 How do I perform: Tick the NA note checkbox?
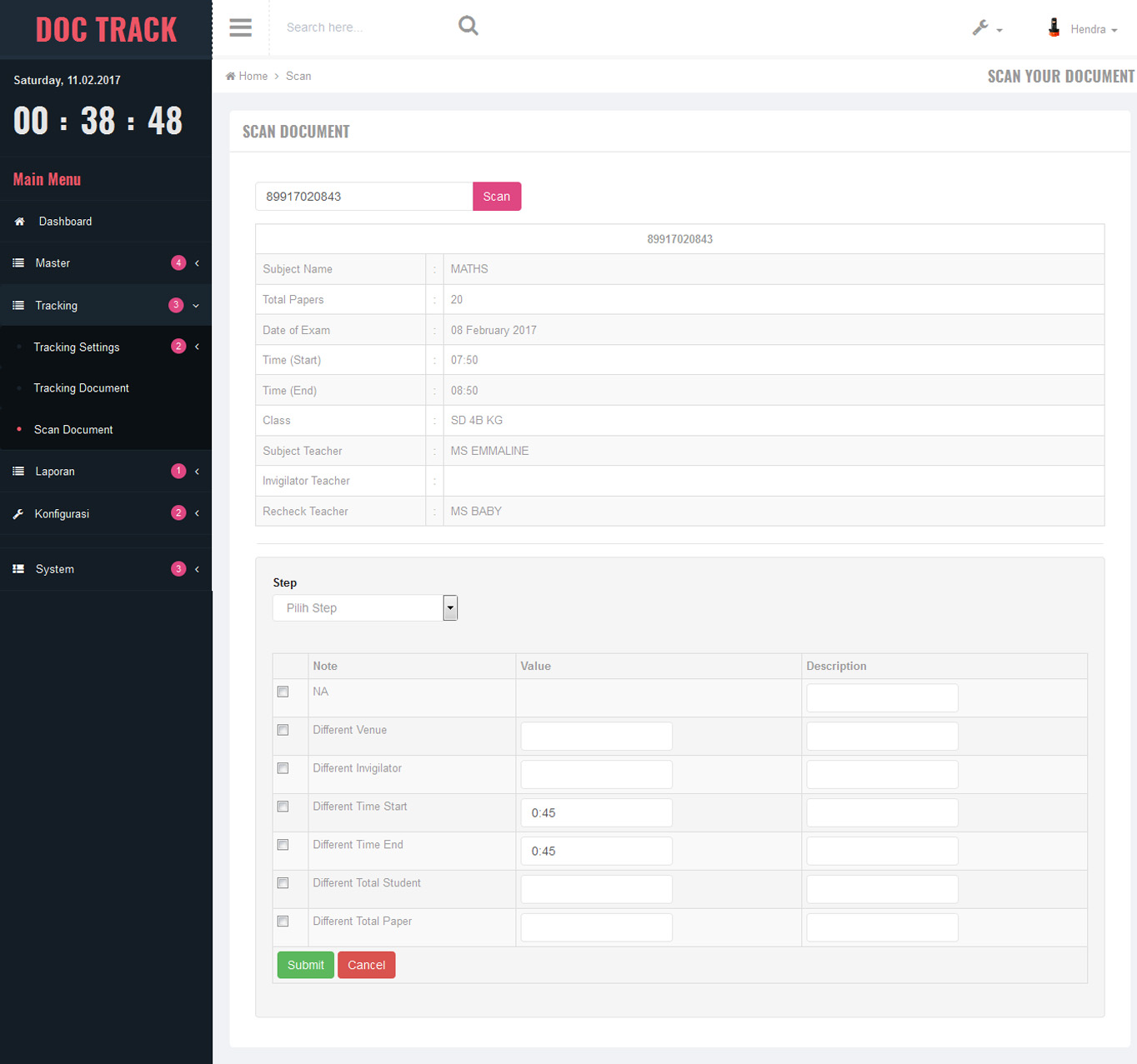(283, 692)
